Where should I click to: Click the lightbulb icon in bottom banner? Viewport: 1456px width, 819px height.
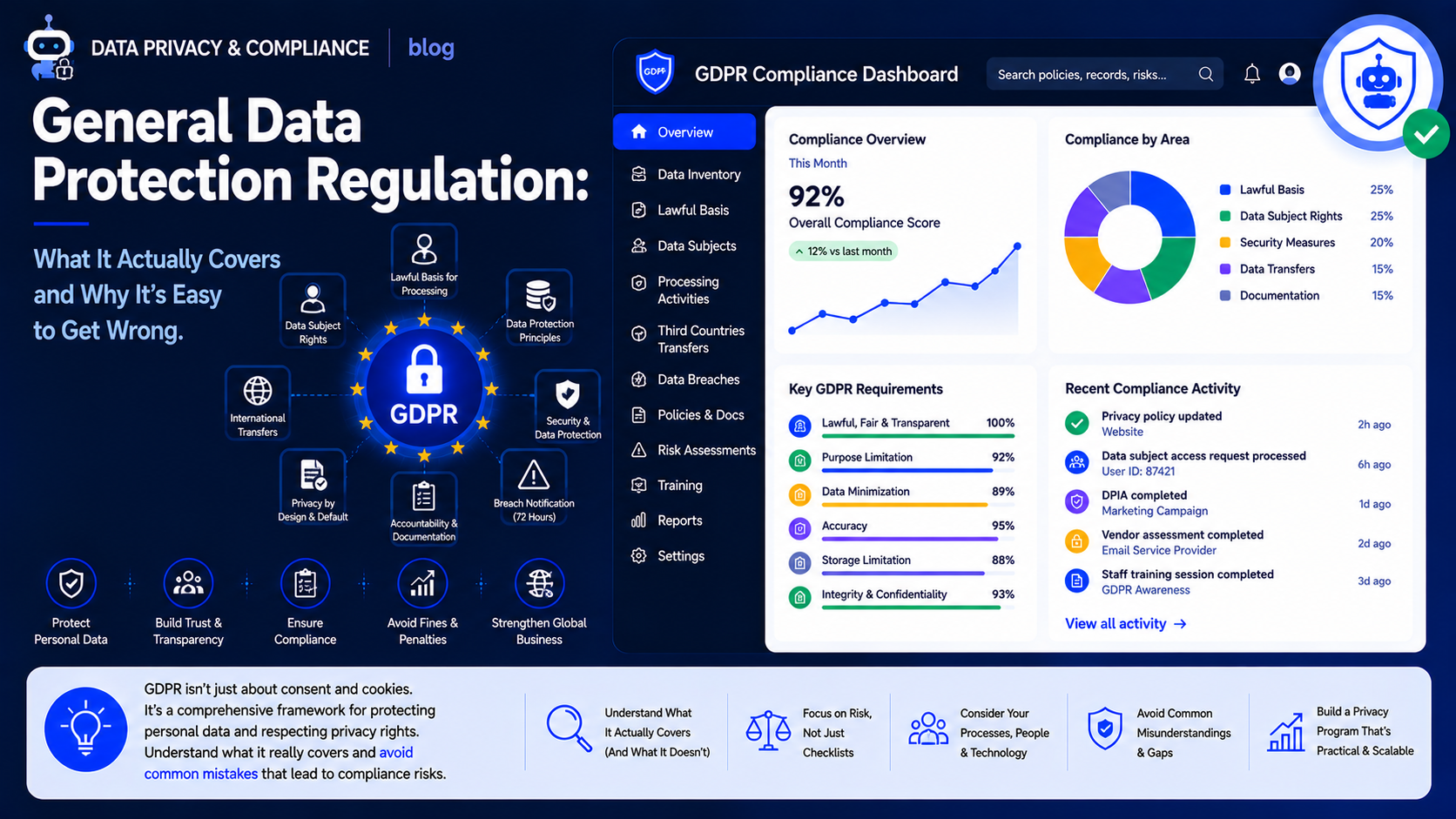click(x=85, y=729)
